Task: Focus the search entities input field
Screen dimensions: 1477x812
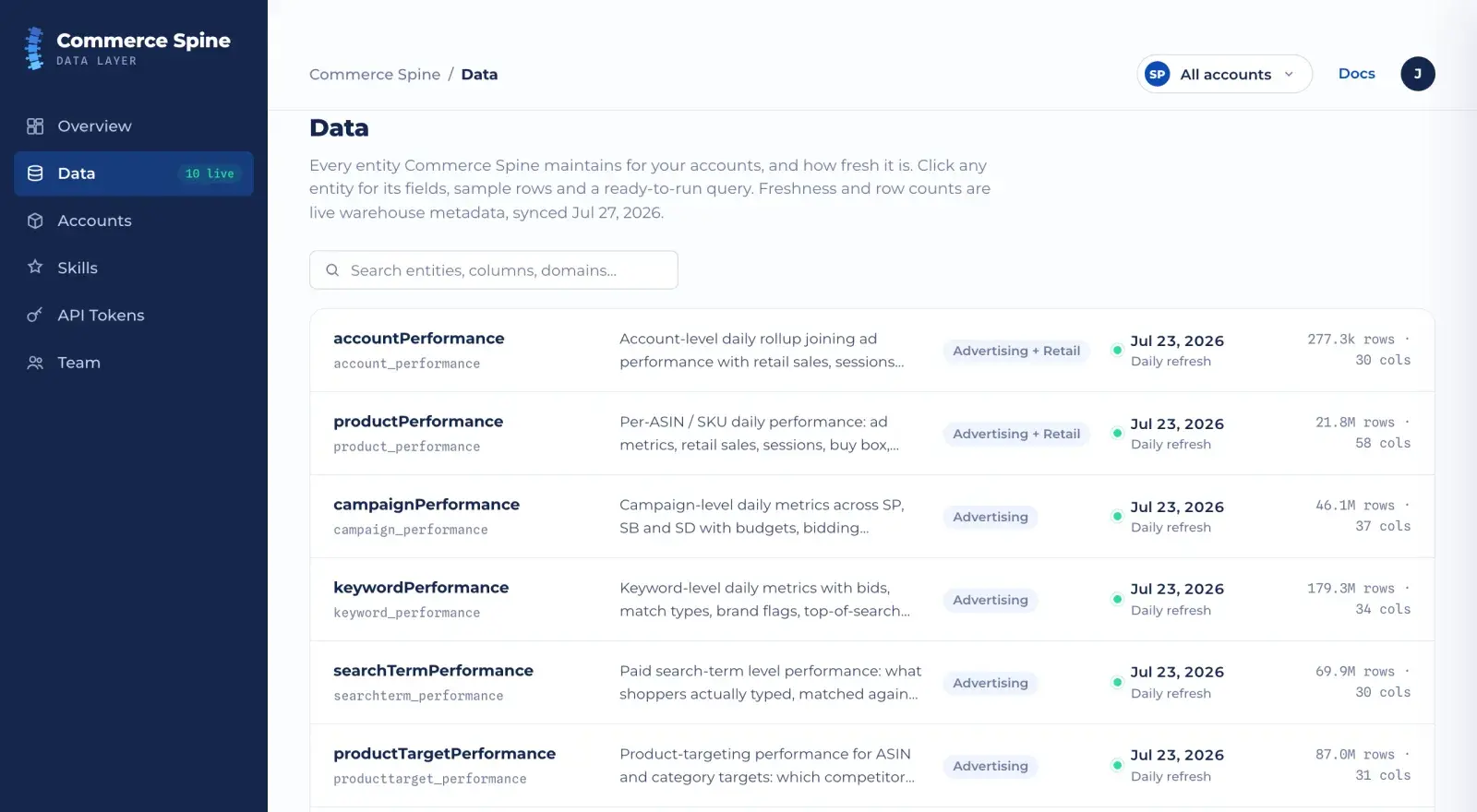Action: point(494,270)
